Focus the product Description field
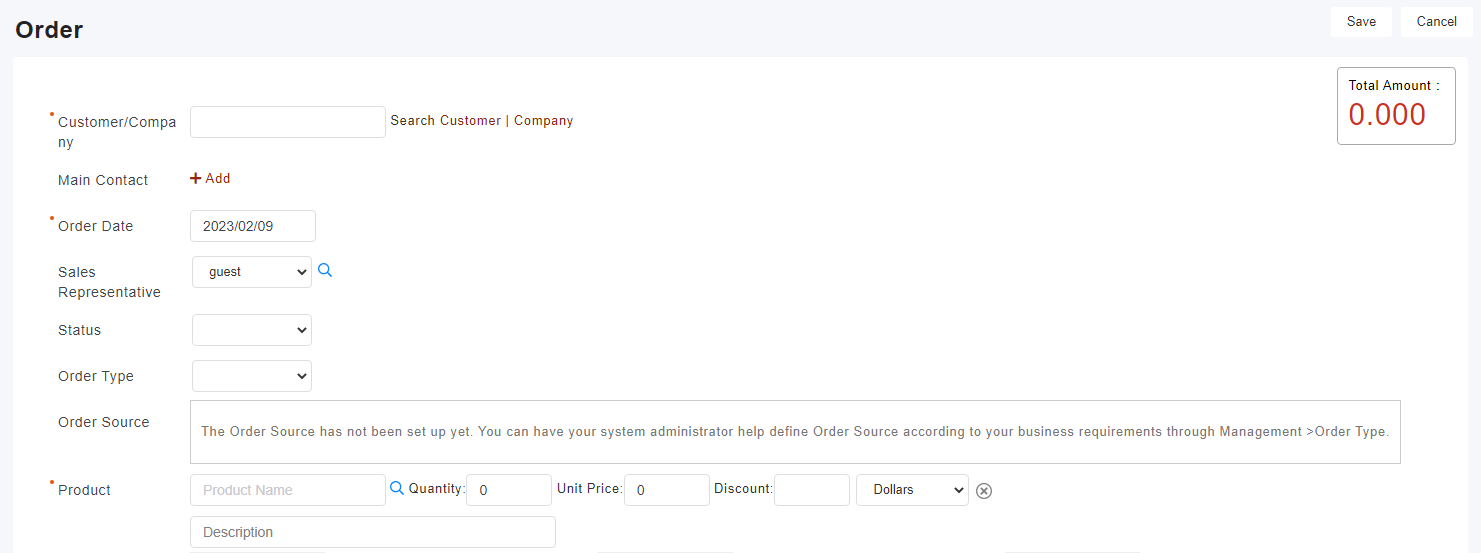This screenshot has height=553, width=1481. (x=373, y=532)
